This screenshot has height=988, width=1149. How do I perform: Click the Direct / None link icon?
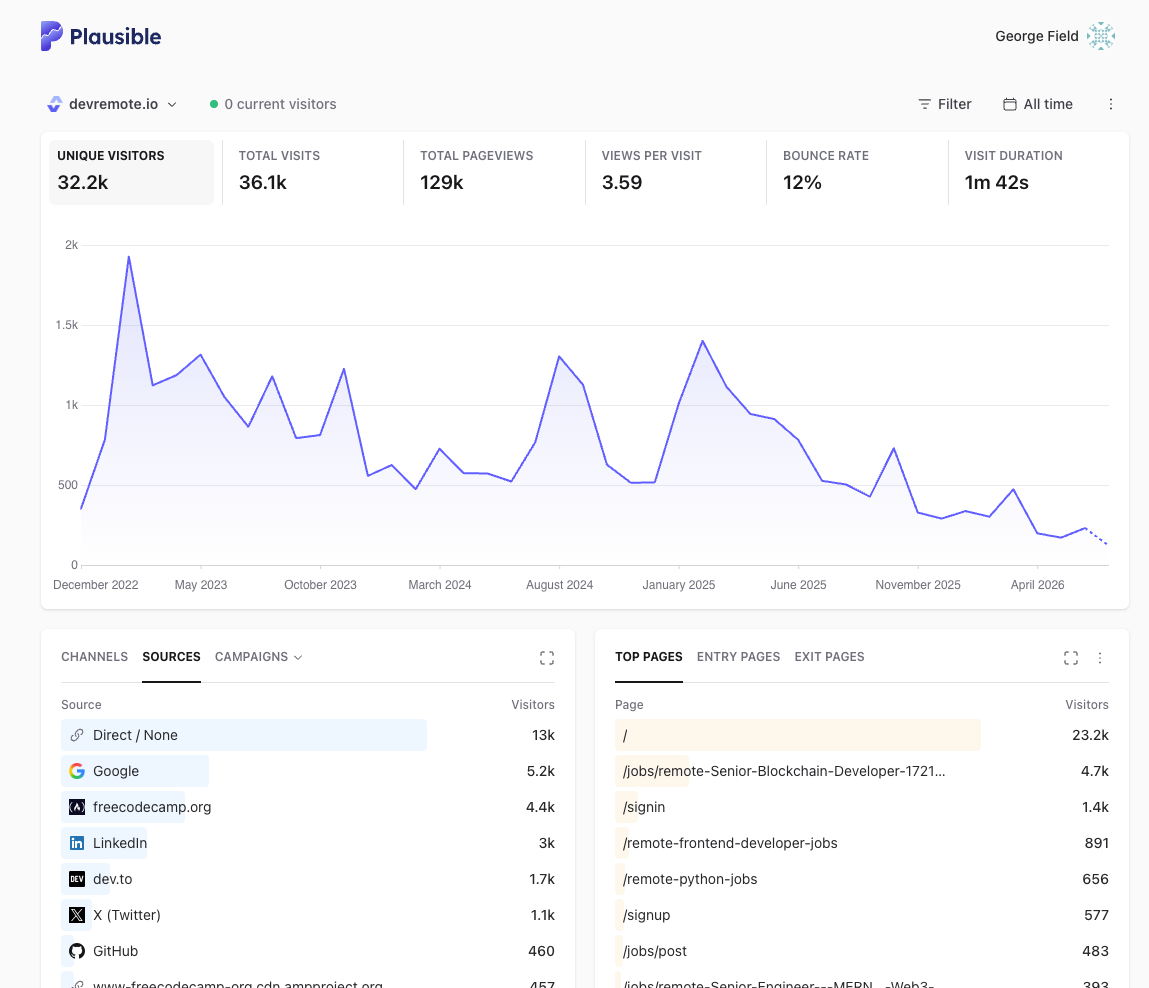(77, 735)
